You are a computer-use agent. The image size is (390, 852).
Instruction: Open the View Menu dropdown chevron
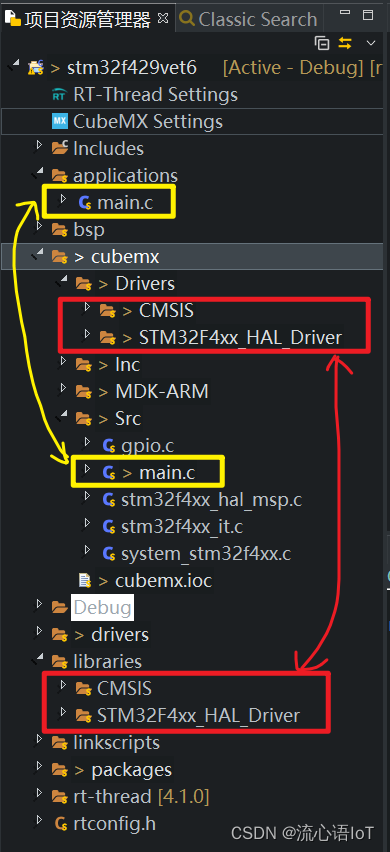click(x=371, y=43)
